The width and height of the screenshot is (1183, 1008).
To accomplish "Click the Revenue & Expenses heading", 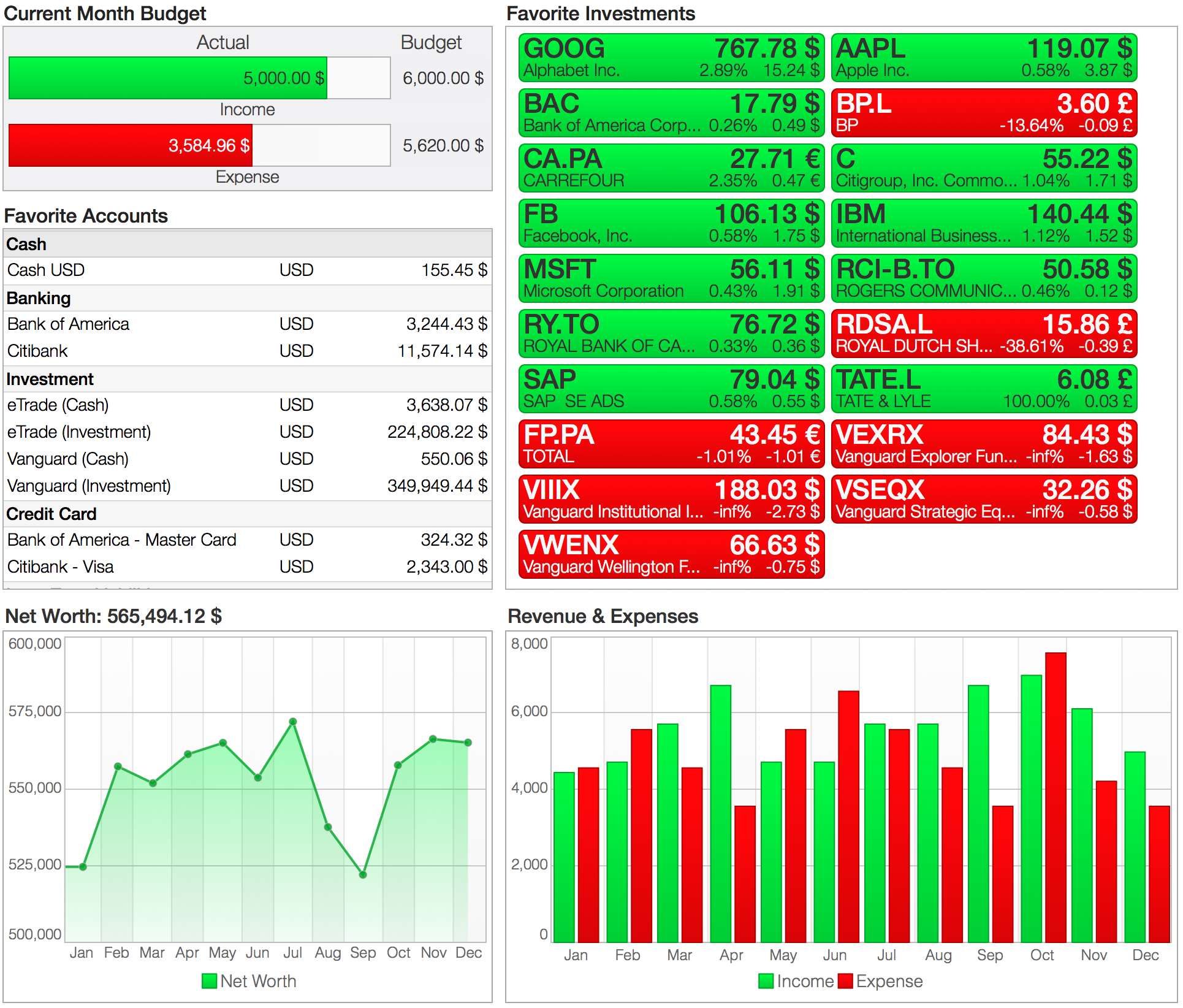I will coord(603,616).
